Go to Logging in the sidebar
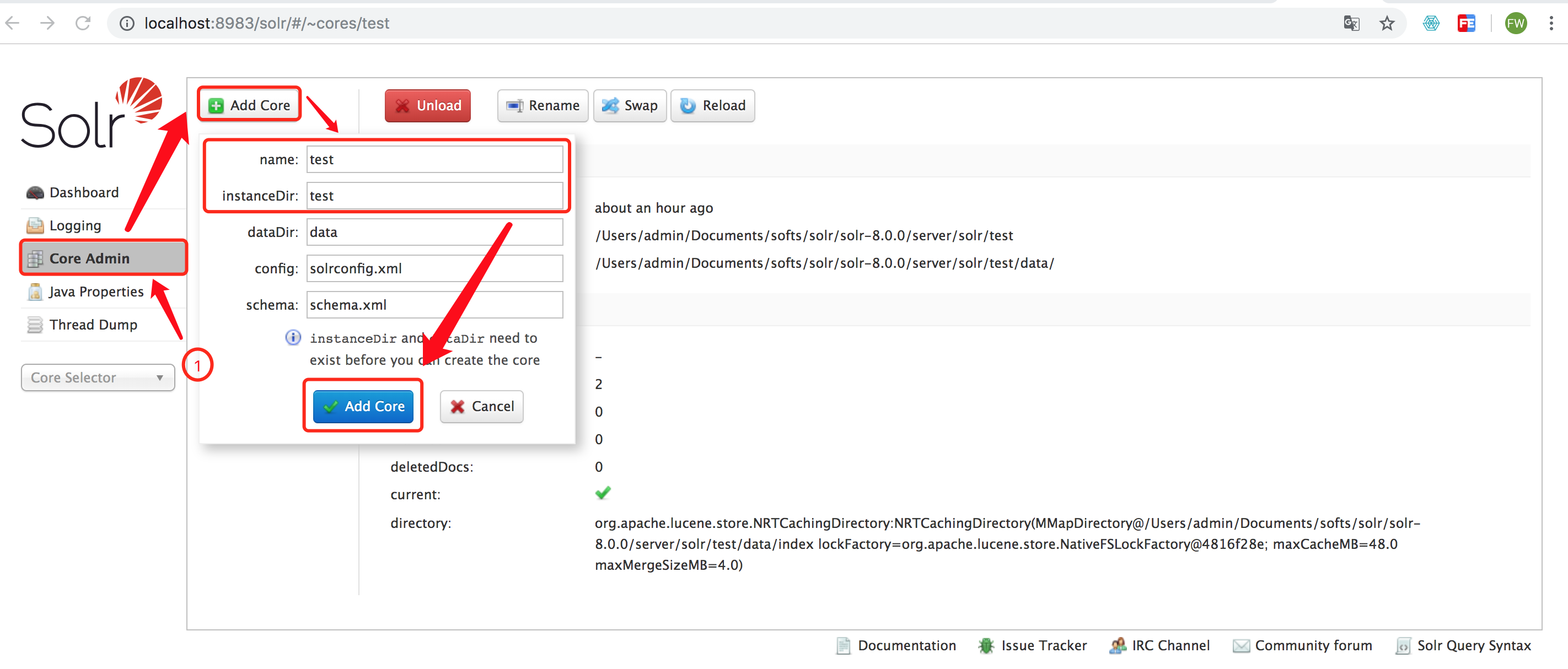This screenshot has height=669, width=1568. [75, 225]
